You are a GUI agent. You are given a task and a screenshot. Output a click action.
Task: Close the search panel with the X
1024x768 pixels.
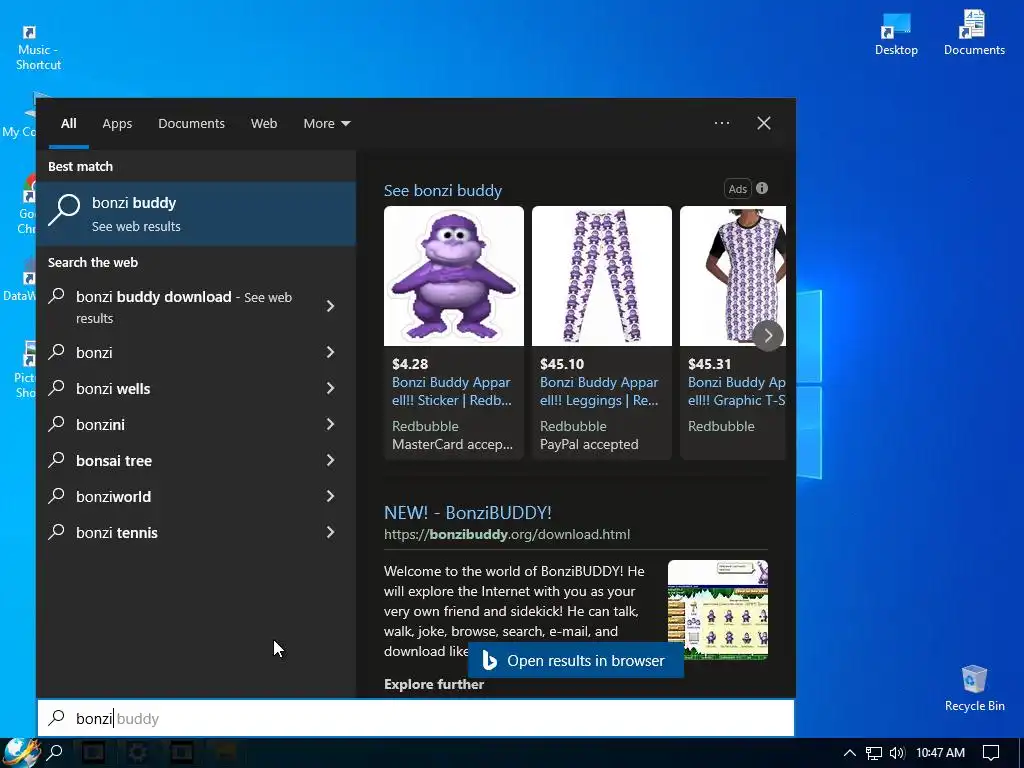(x=763, y=123)
